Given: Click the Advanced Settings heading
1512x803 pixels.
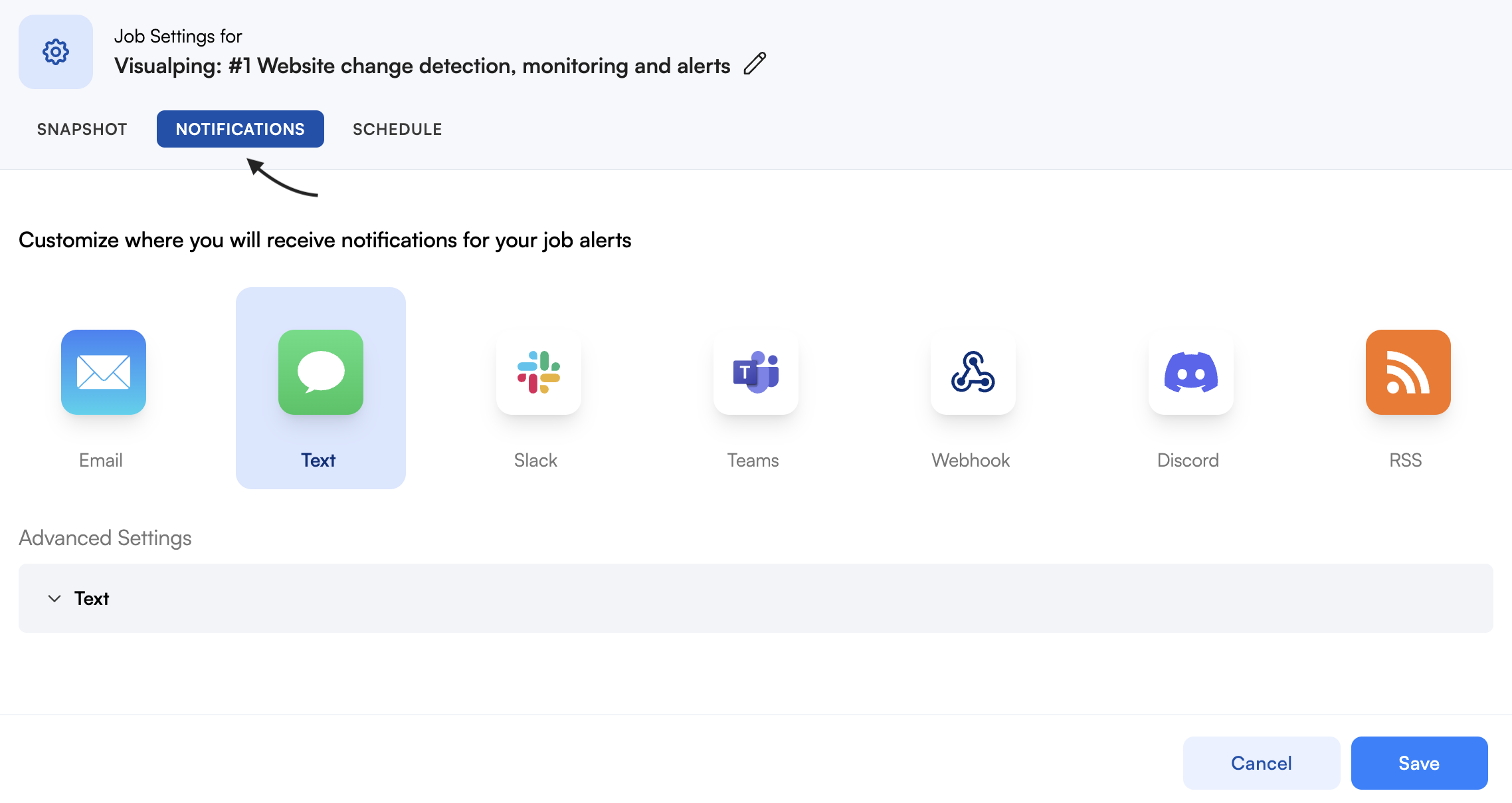Looking at the screenshot, I should (105, 538).
